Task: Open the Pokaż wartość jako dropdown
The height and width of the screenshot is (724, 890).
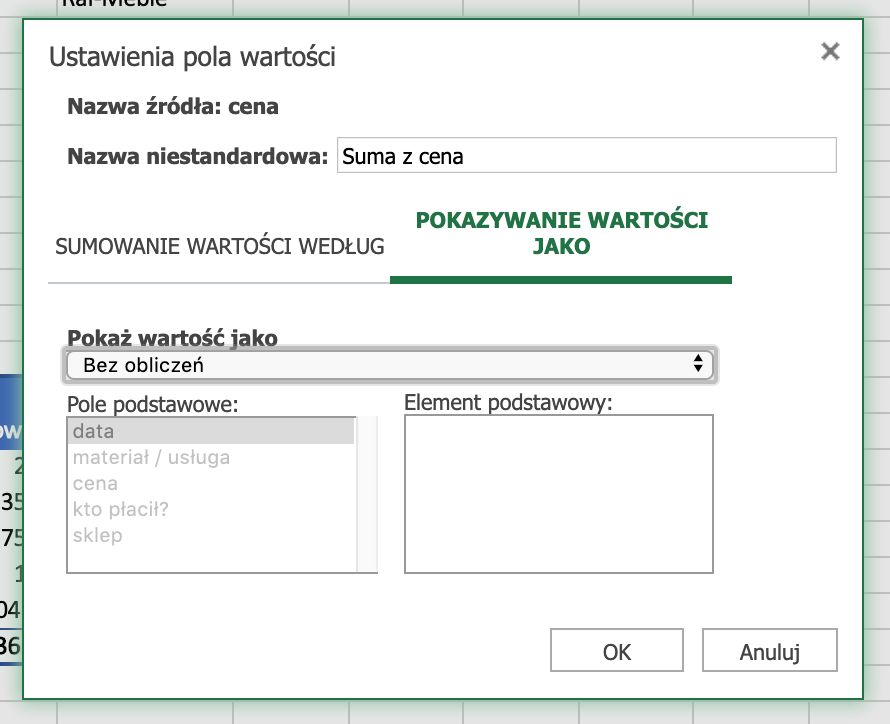Action: tap(389, 364)
